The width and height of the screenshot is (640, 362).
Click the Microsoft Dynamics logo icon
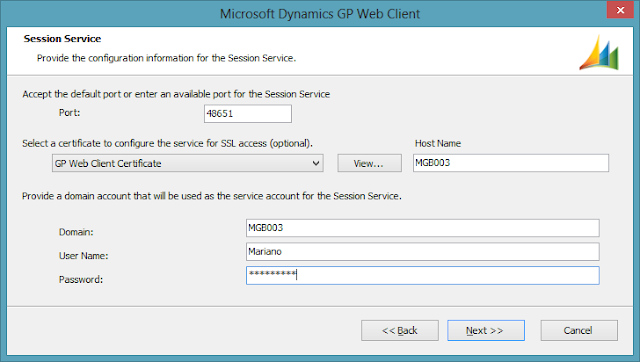point(599,52)
